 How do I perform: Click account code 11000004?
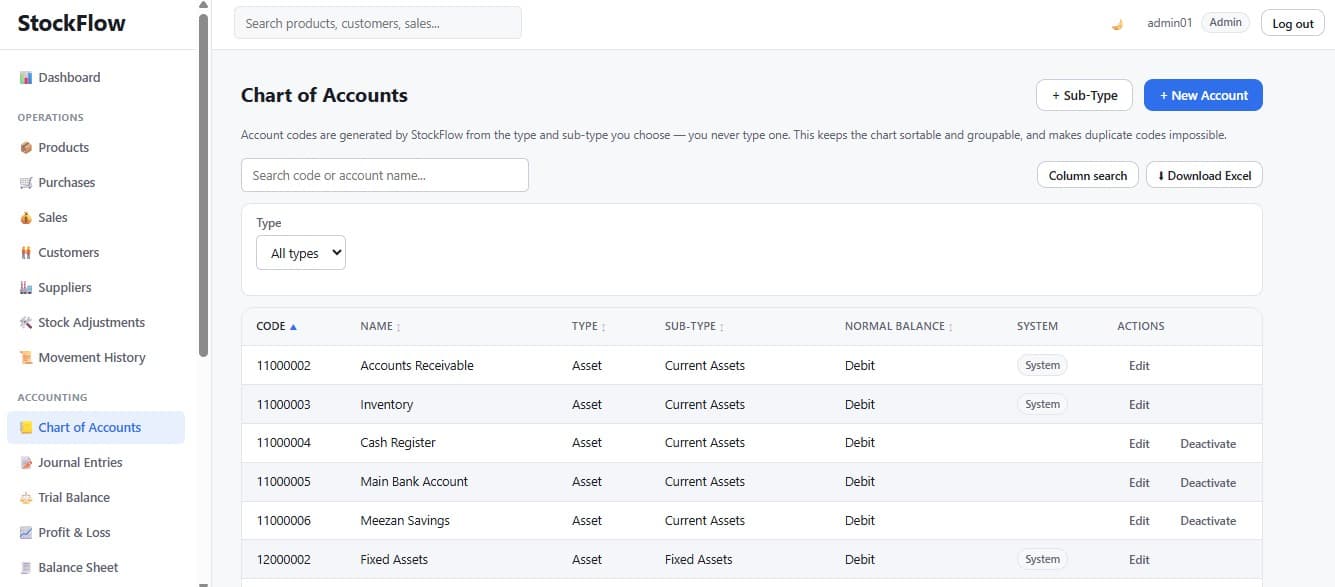click(284, 443)
